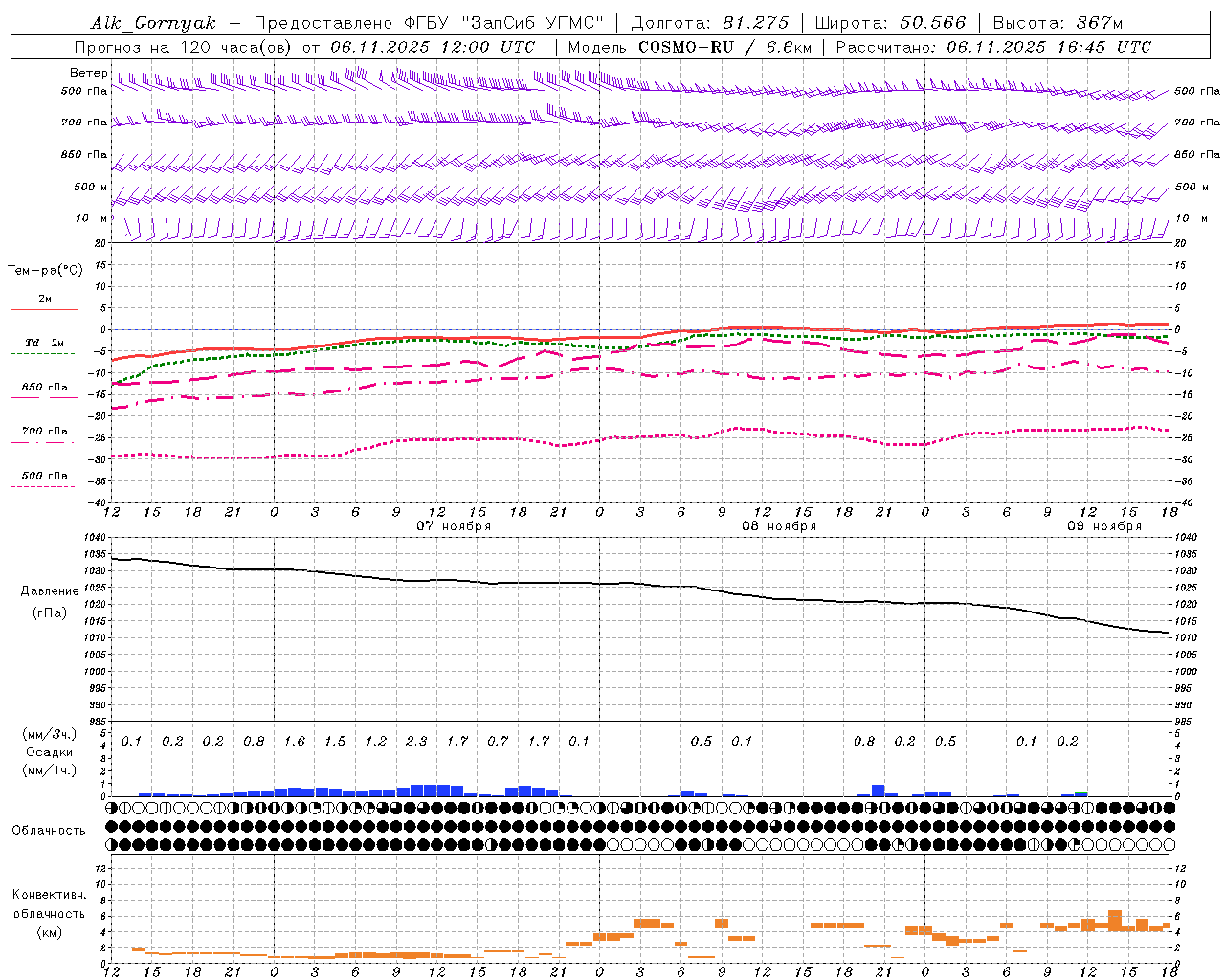Click the '12' tick on left convective axis

pos(101,868)
